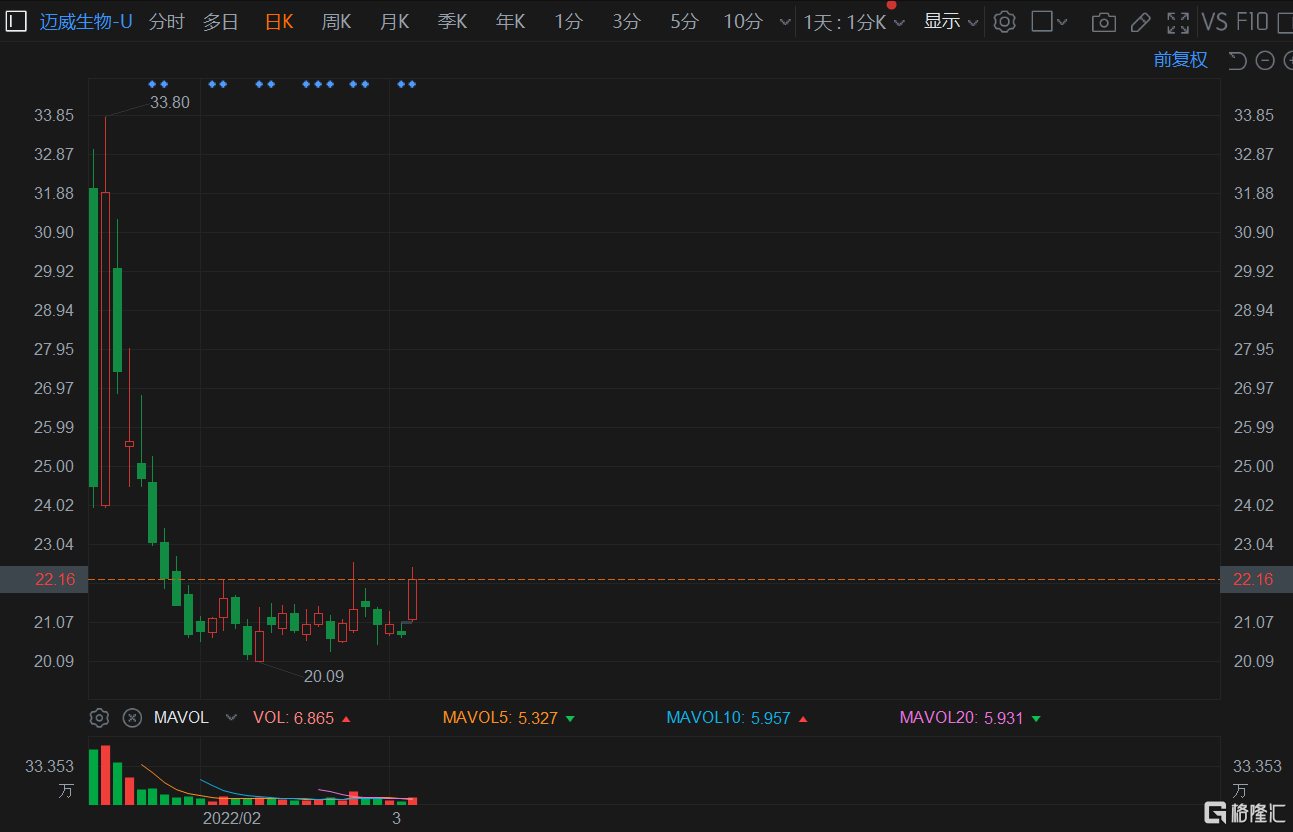Click the 前复权 price adjustment link
Image resolution: width=1293 pixels, height=832 pixels.
pyautogui.click(x=1180, y=60)
